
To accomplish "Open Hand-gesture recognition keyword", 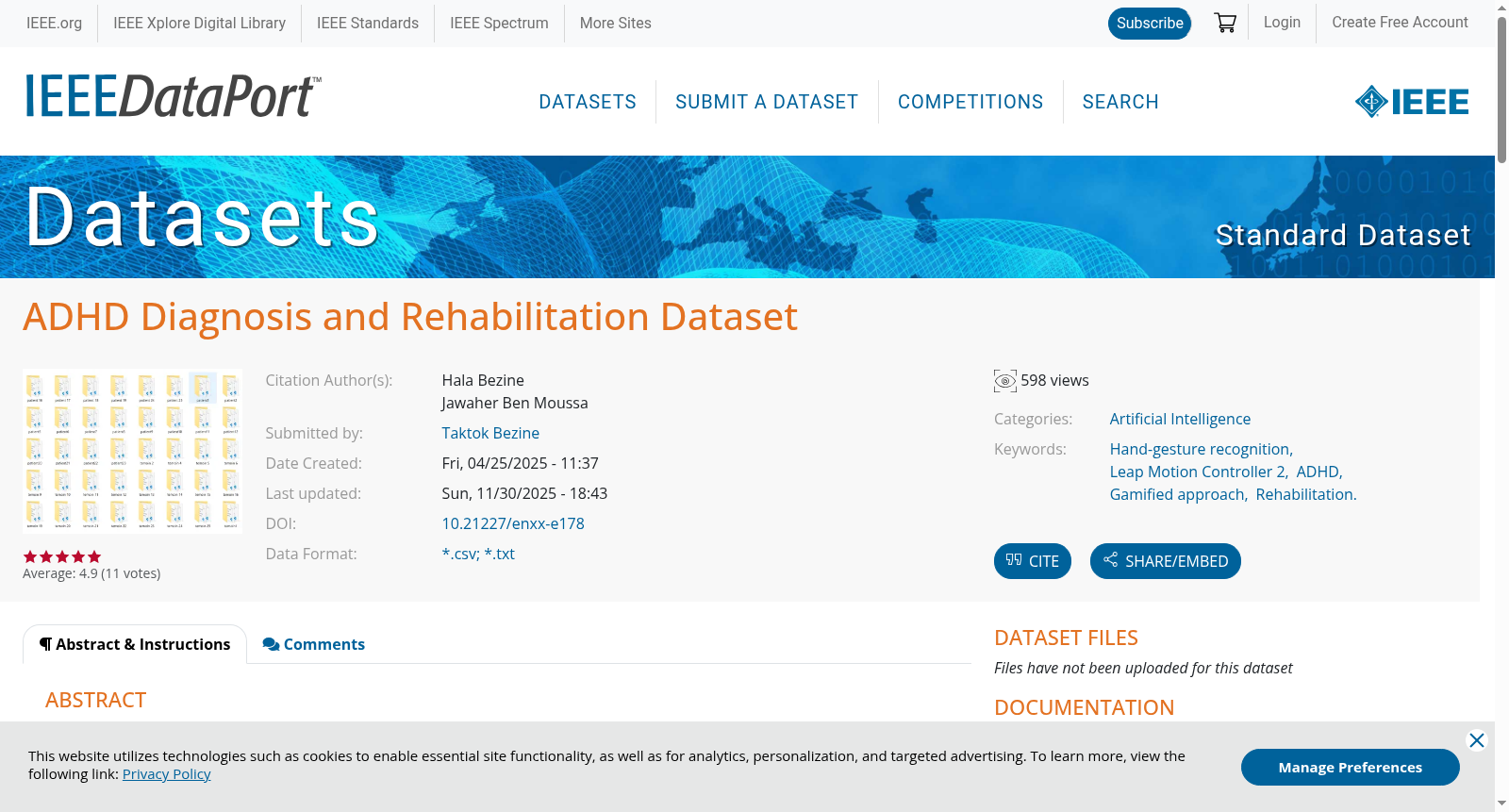I will pos(1200,449).
